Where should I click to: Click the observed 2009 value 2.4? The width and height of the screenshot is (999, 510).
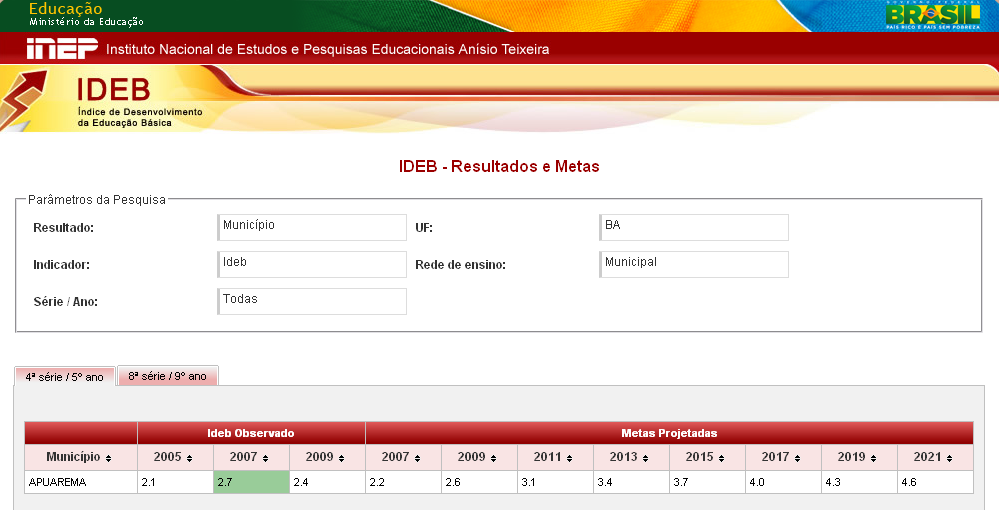tap(327, 482)
